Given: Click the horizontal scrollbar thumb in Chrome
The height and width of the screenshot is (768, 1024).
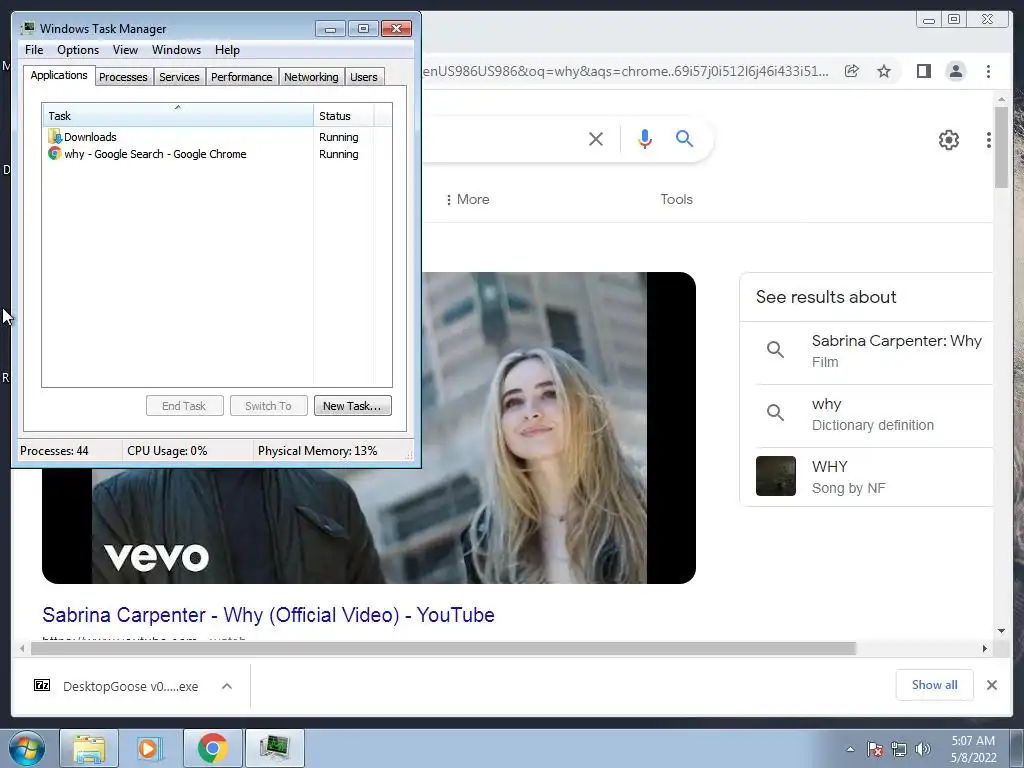Looking at the screenshot, I should coord(443,648).
